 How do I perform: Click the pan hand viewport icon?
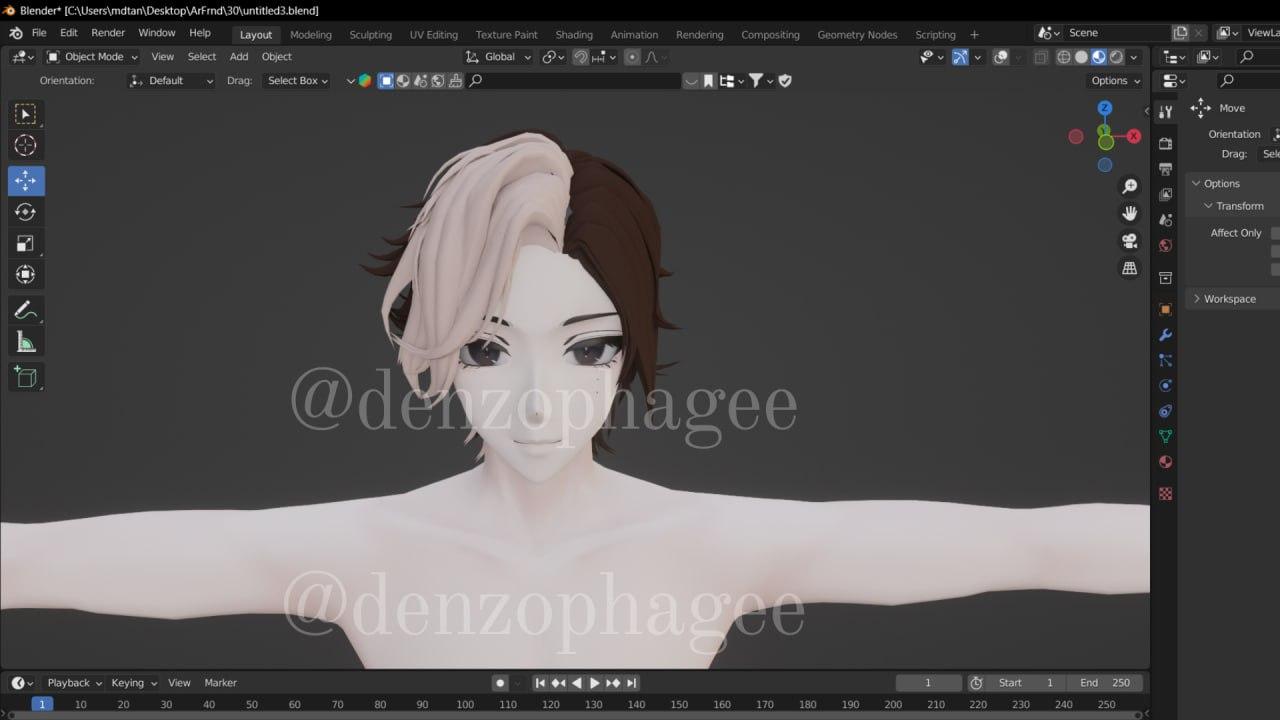click(x=1129, y=213)
